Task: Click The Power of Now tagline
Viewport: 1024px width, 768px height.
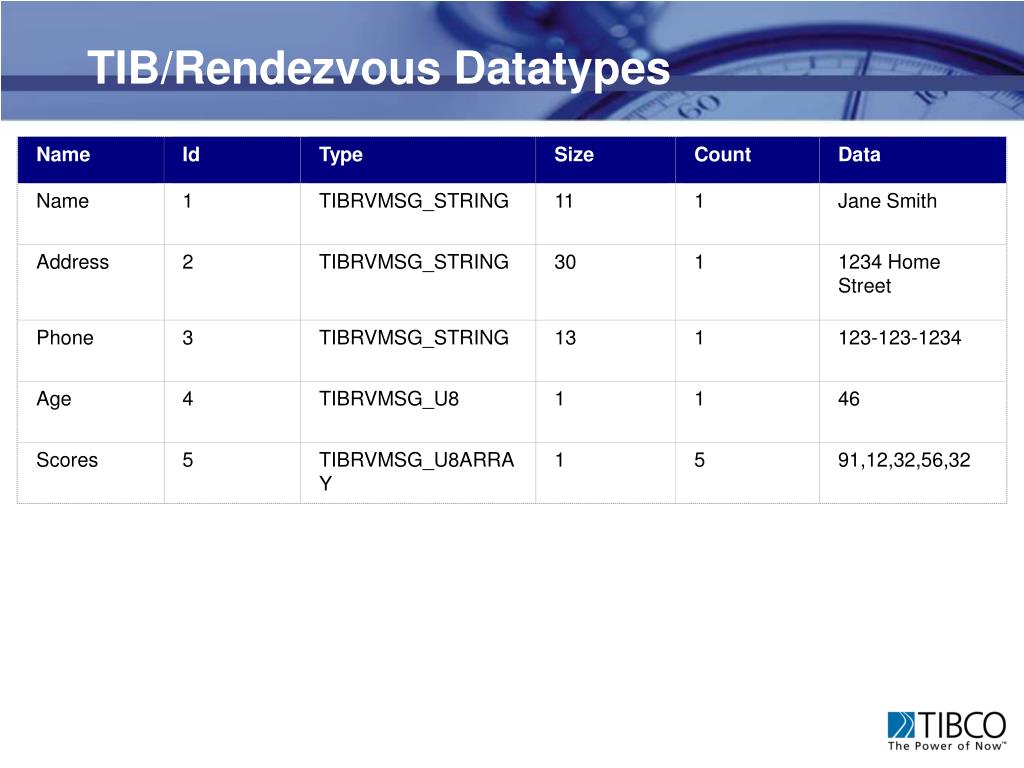Action: pyautogui.click(x=946, y=746)
